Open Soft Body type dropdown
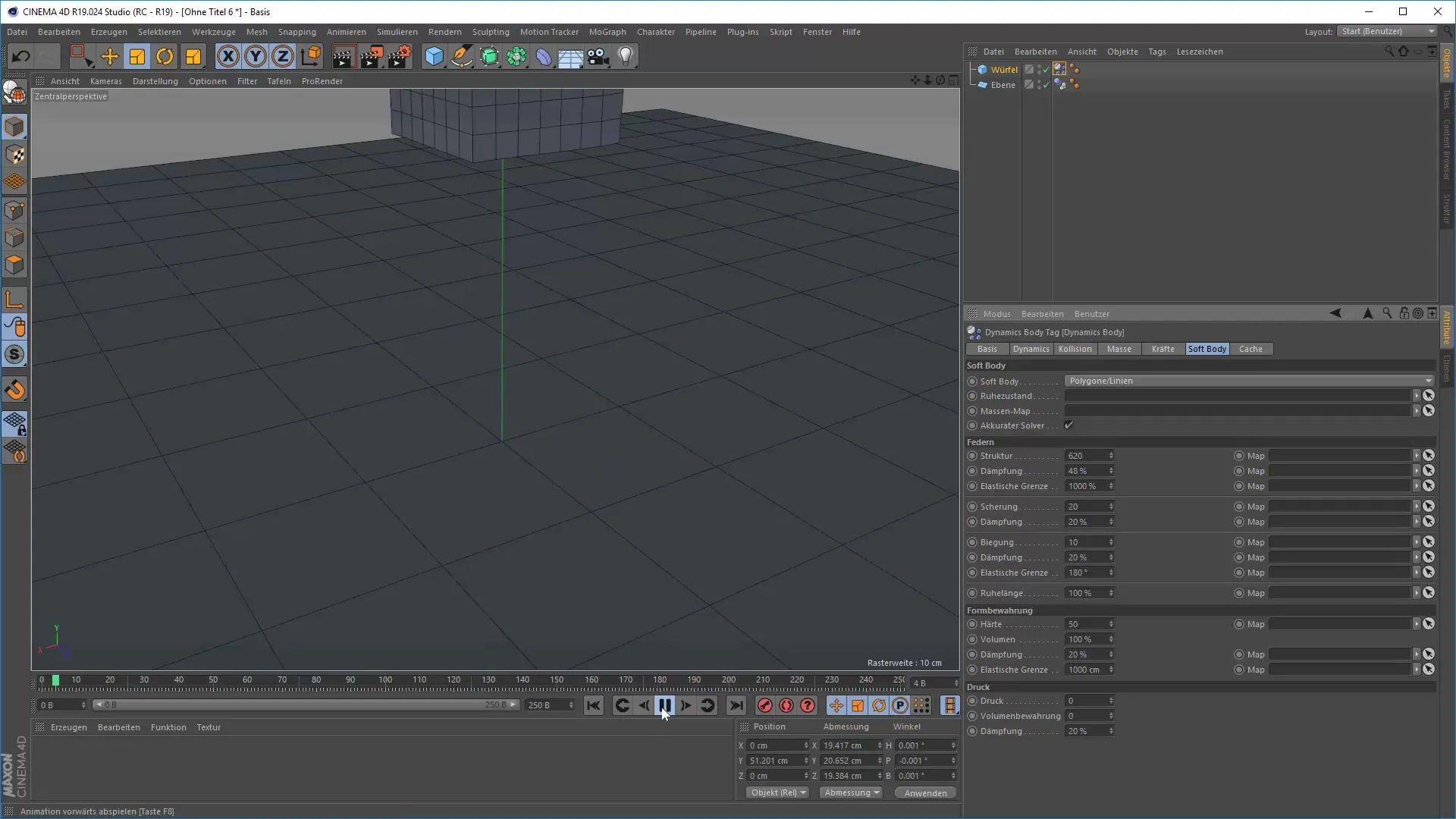 (1249, 381)
